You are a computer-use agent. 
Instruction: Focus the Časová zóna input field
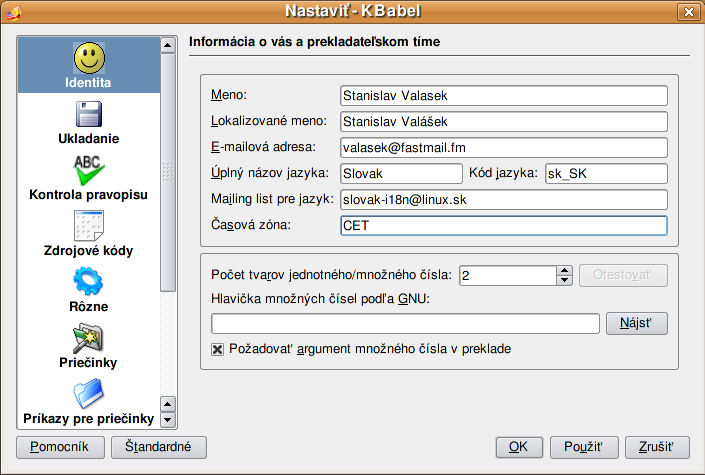pyautogui.click(x=504, y=225)
